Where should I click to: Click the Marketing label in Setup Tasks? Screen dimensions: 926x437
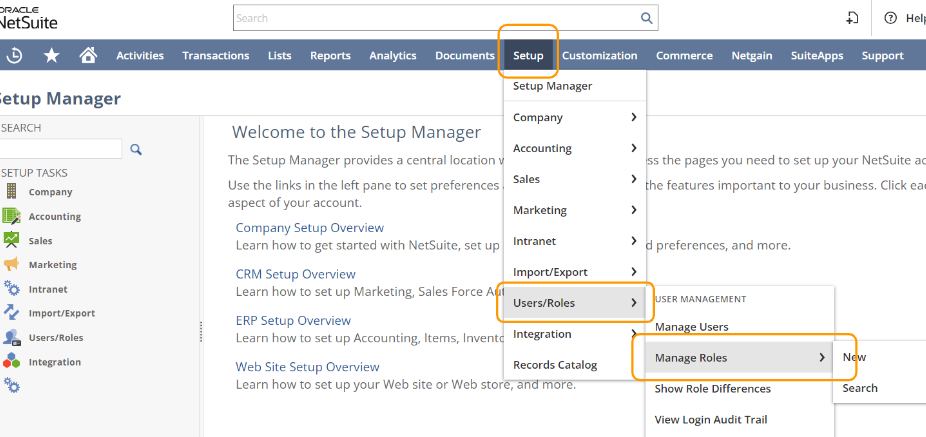coord(53,265)
